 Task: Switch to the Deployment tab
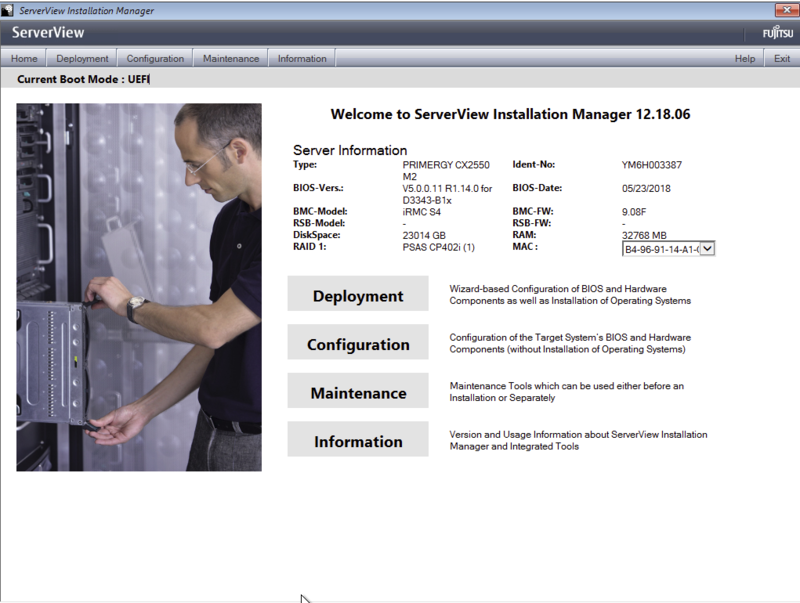click(x=82, y=58)
